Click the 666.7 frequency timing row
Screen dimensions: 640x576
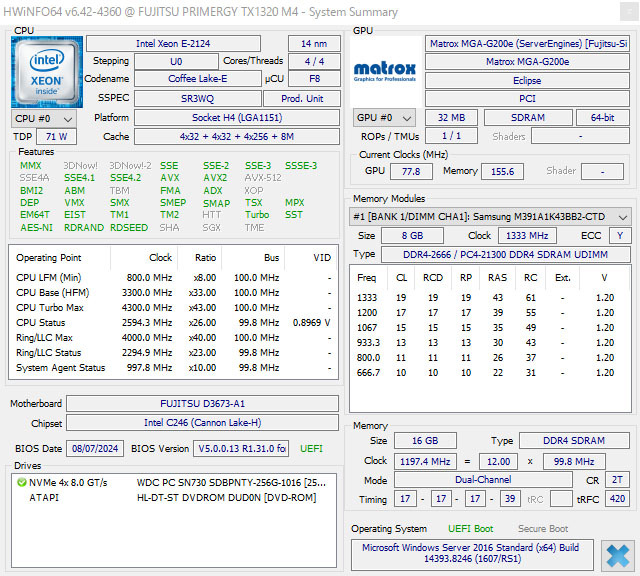490,373
